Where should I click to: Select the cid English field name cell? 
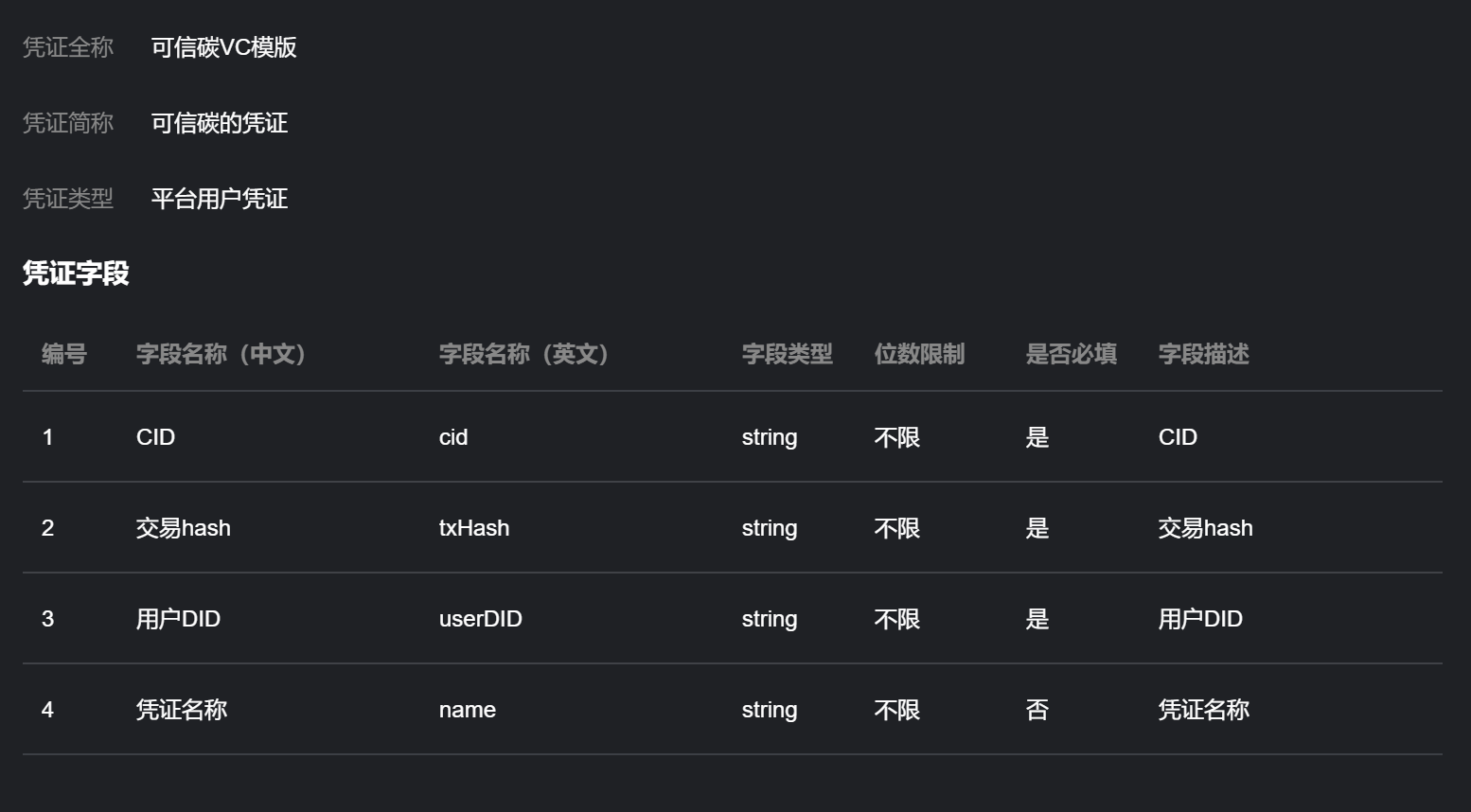coord(453,437)
